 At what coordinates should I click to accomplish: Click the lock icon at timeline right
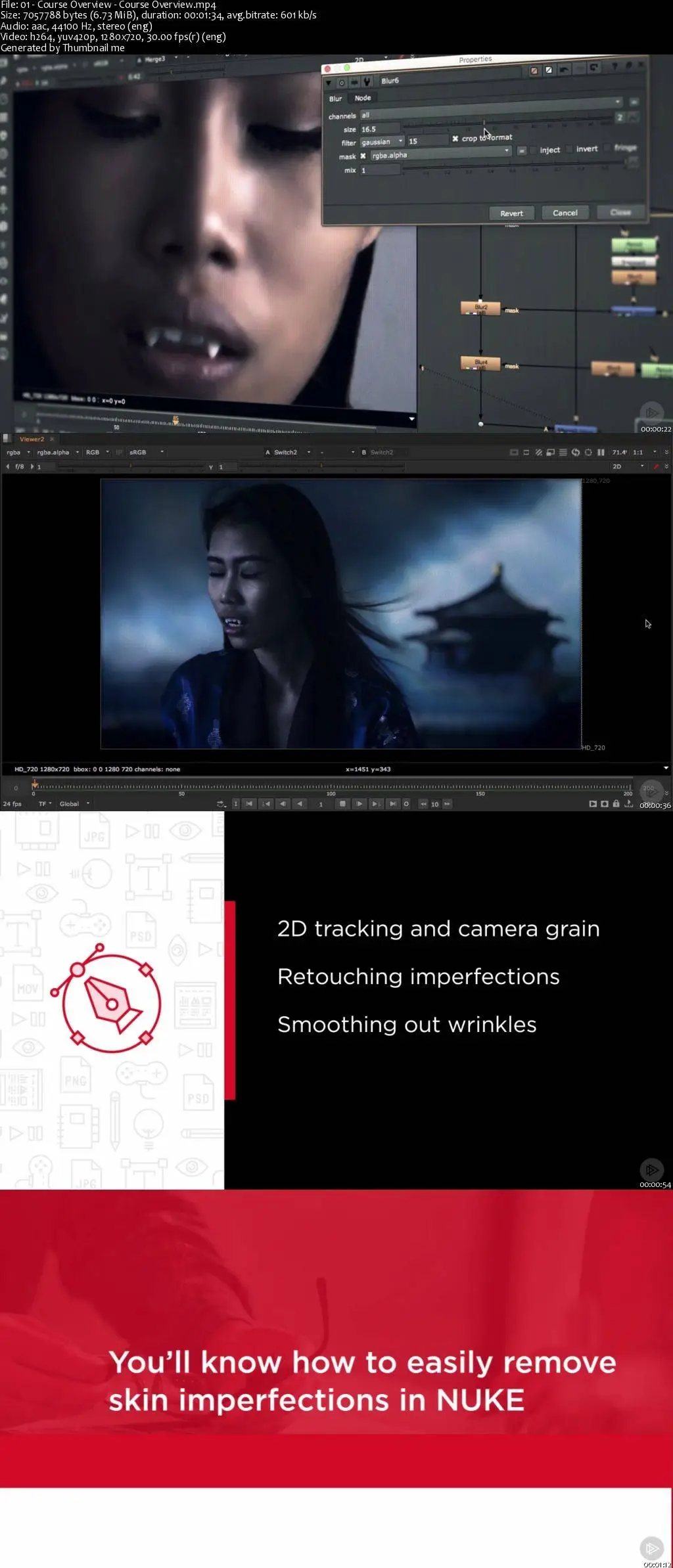[x=616, y=803]
